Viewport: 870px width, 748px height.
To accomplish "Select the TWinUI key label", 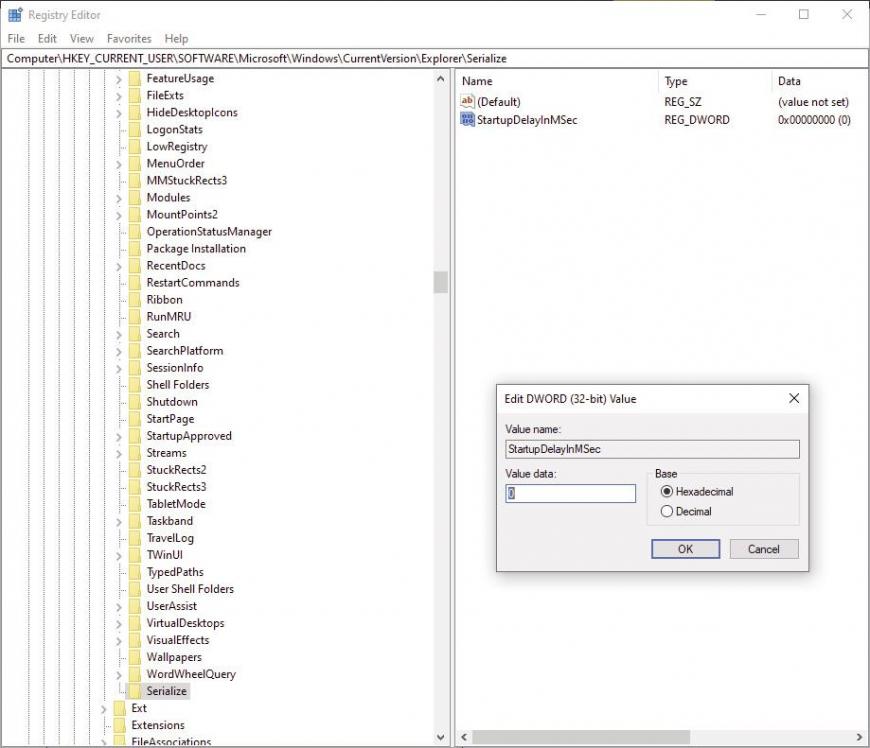I will pyautogui.click(x=164, y=555).
